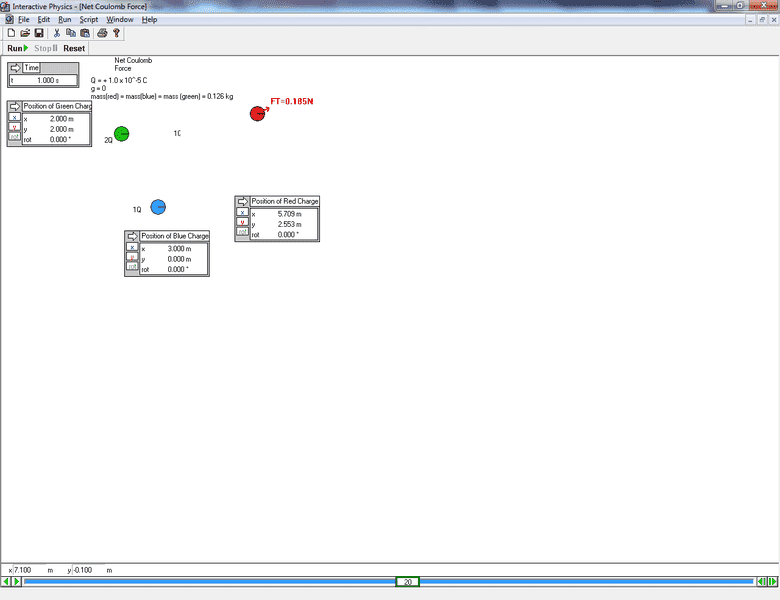Click the Print icon in toolbar

[x=102, y=33]
